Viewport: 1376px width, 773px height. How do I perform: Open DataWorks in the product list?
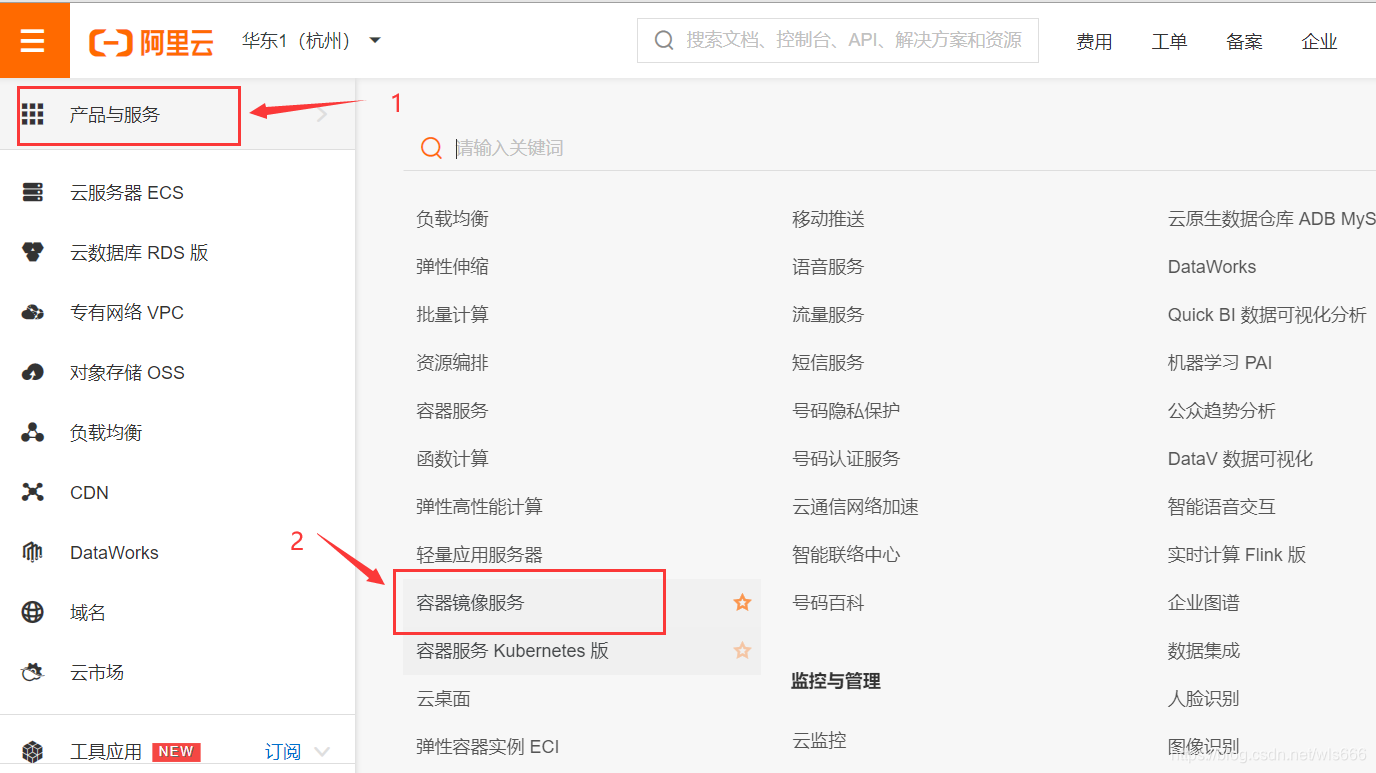pos(1212,267)
